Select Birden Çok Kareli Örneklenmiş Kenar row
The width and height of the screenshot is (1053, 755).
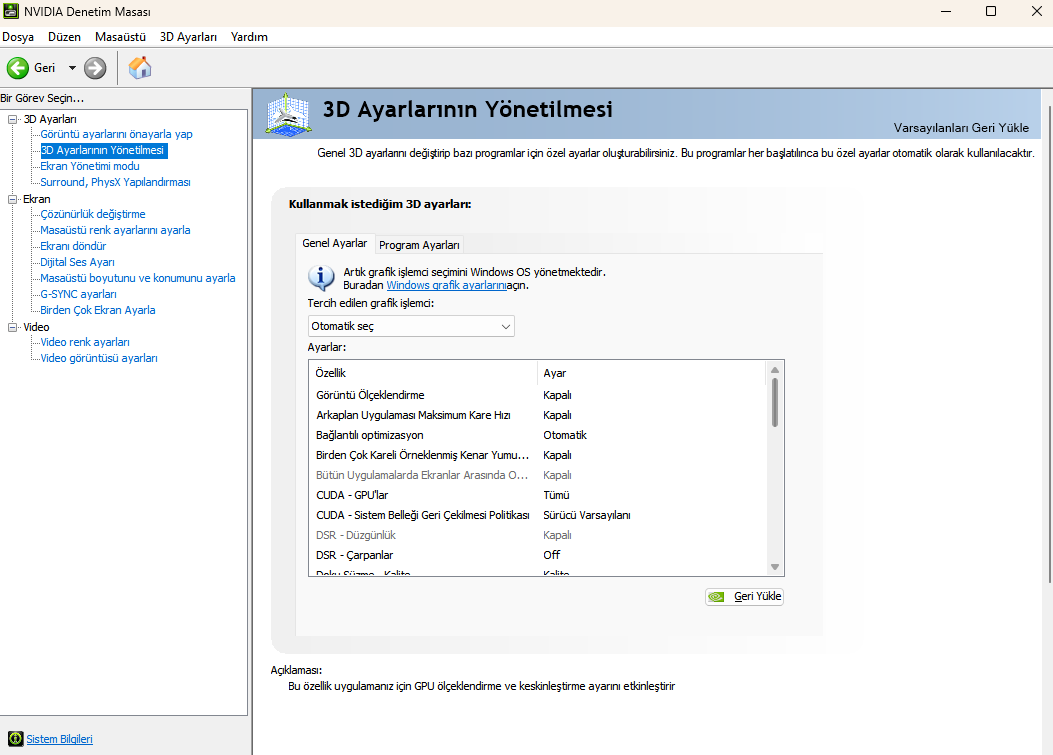(x=539, y=455)
